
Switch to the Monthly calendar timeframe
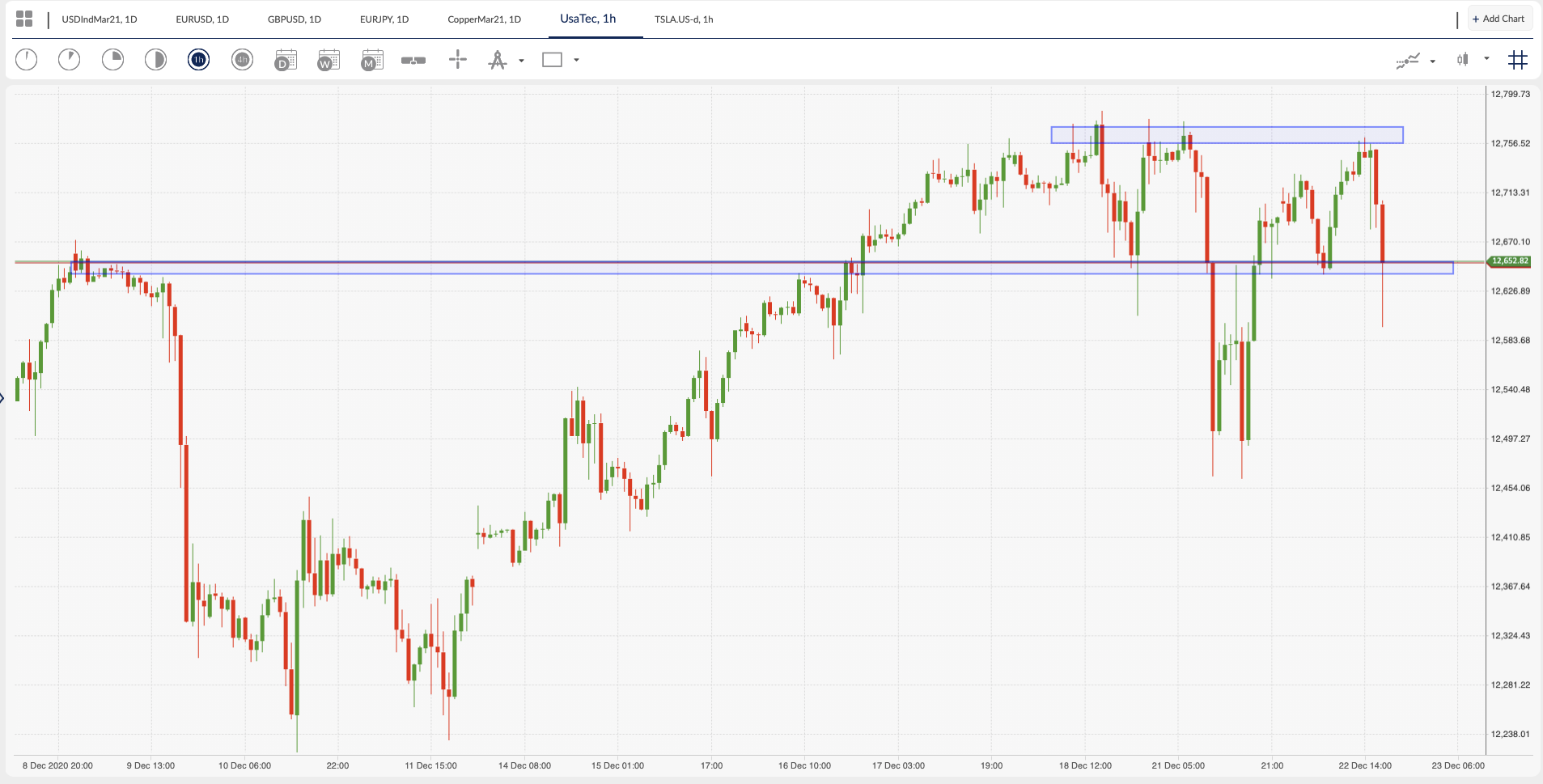click(x=372, y=60)
